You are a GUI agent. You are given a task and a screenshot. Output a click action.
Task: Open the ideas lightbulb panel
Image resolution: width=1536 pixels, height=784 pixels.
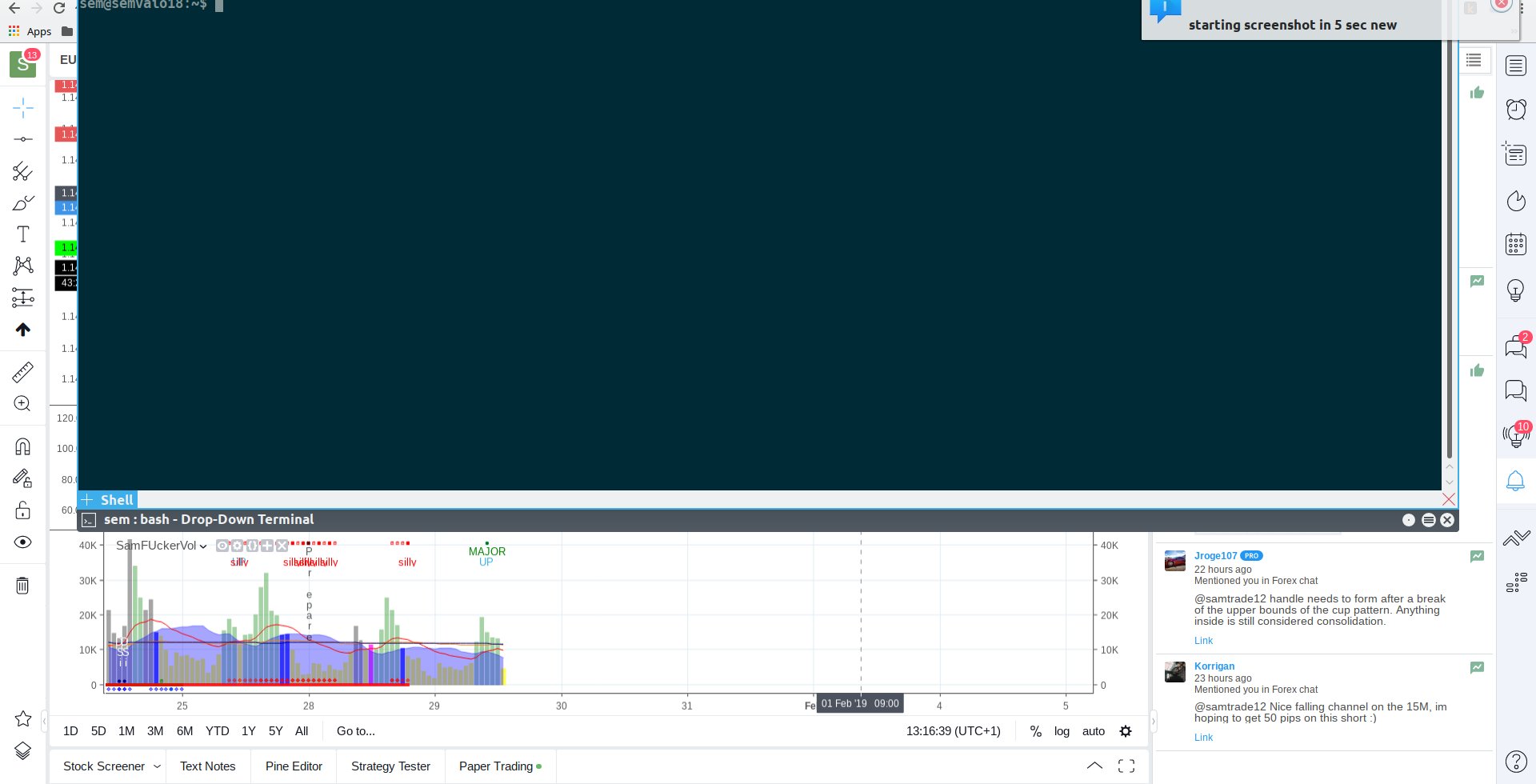click(x=1516, y=290)
